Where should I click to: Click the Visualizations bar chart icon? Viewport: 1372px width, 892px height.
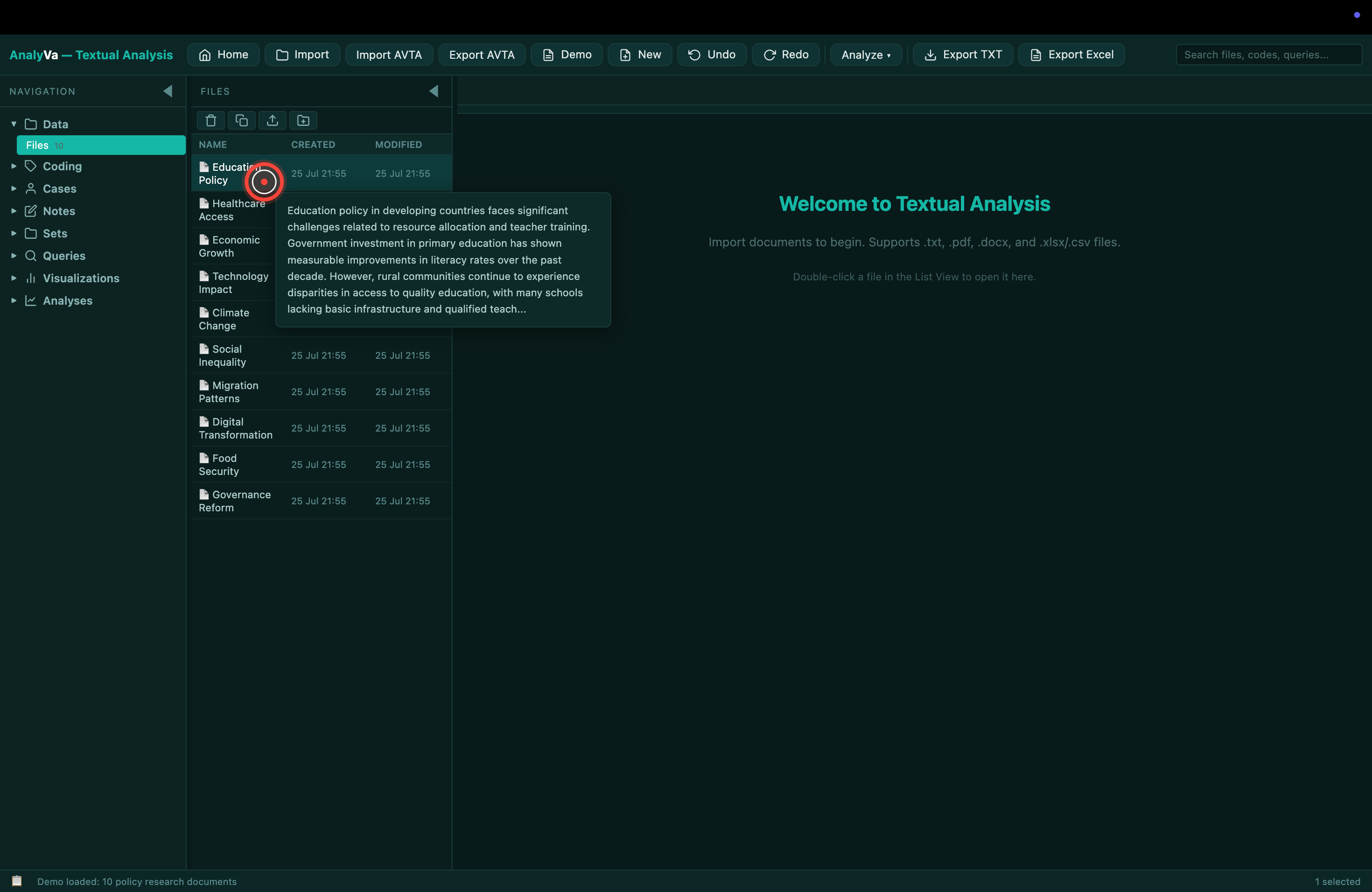pyautogui.click(x=30, y=279)
